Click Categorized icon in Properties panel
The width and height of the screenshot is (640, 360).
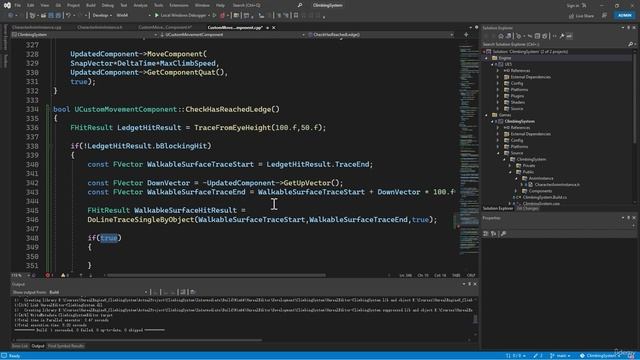tap(486, 233)
